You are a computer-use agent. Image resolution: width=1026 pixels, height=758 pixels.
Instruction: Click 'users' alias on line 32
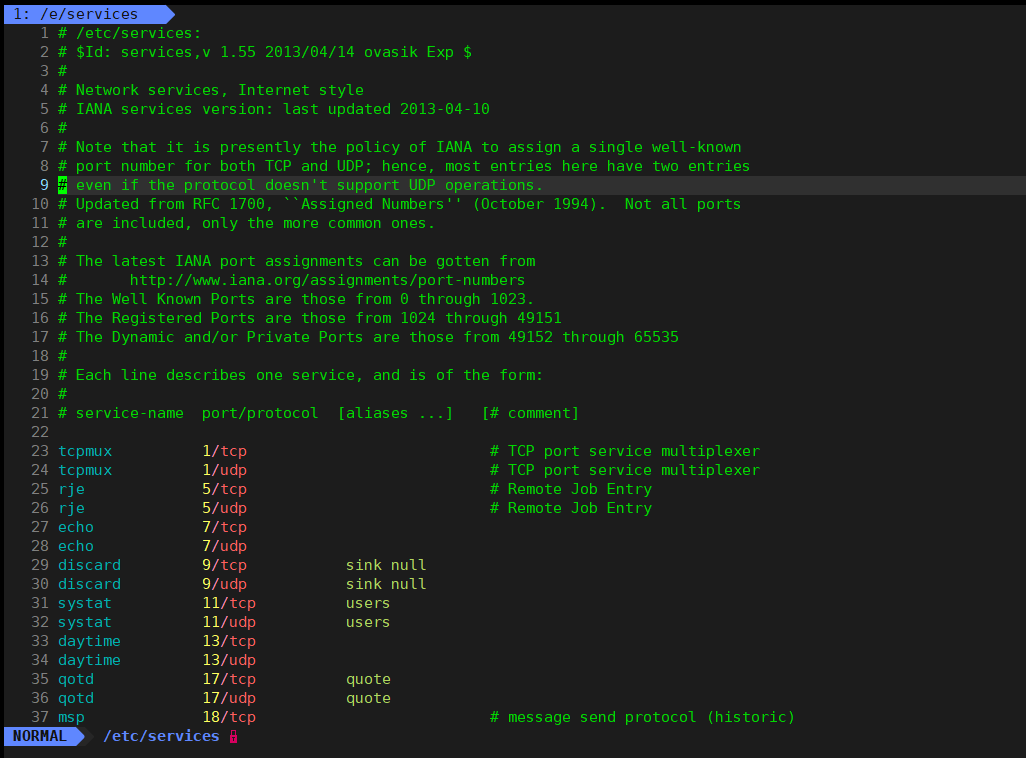pyautogui.click(x=368, y=622)
